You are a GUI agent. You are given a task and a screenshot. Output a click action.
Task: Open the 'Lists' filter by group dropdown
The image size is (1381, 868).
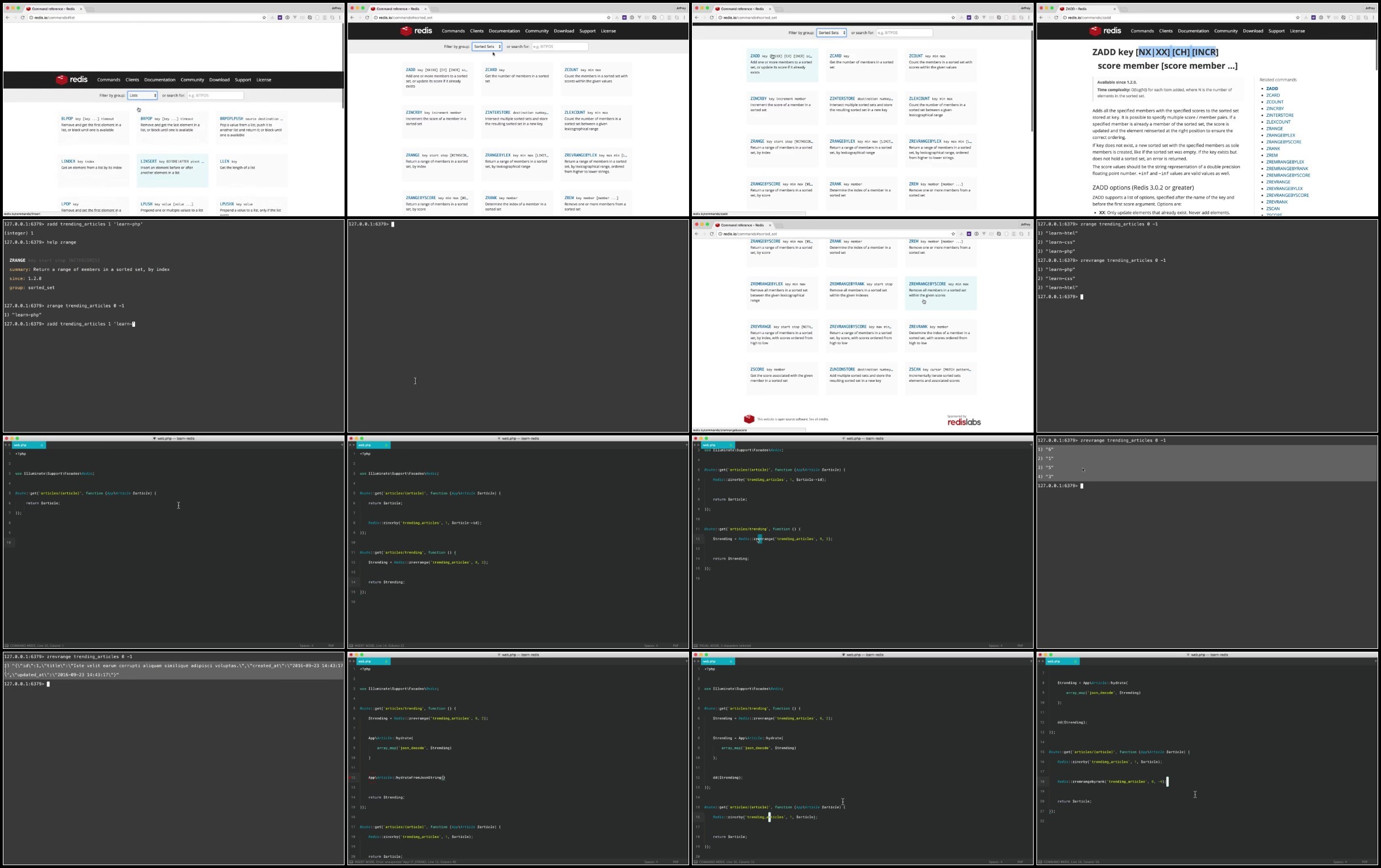coord(142,95)
